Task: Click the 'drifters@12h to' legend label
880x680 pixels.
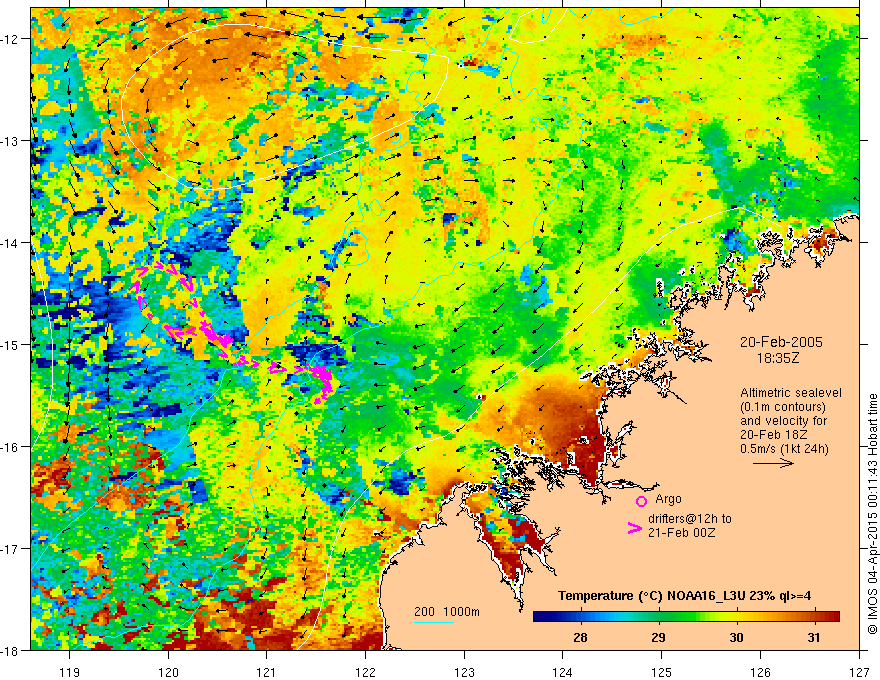Action: click(x=690, y=519)
